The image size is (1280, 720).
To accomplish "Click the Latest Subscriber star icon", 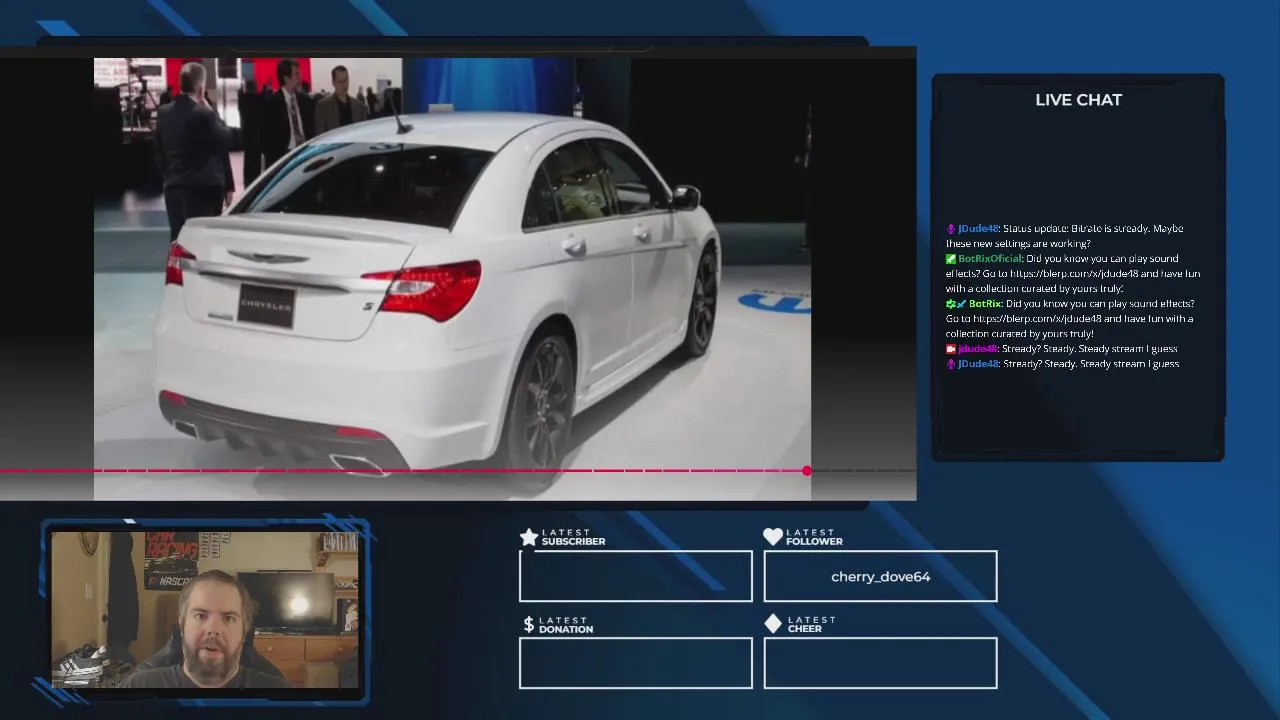I will coord(529,537).
